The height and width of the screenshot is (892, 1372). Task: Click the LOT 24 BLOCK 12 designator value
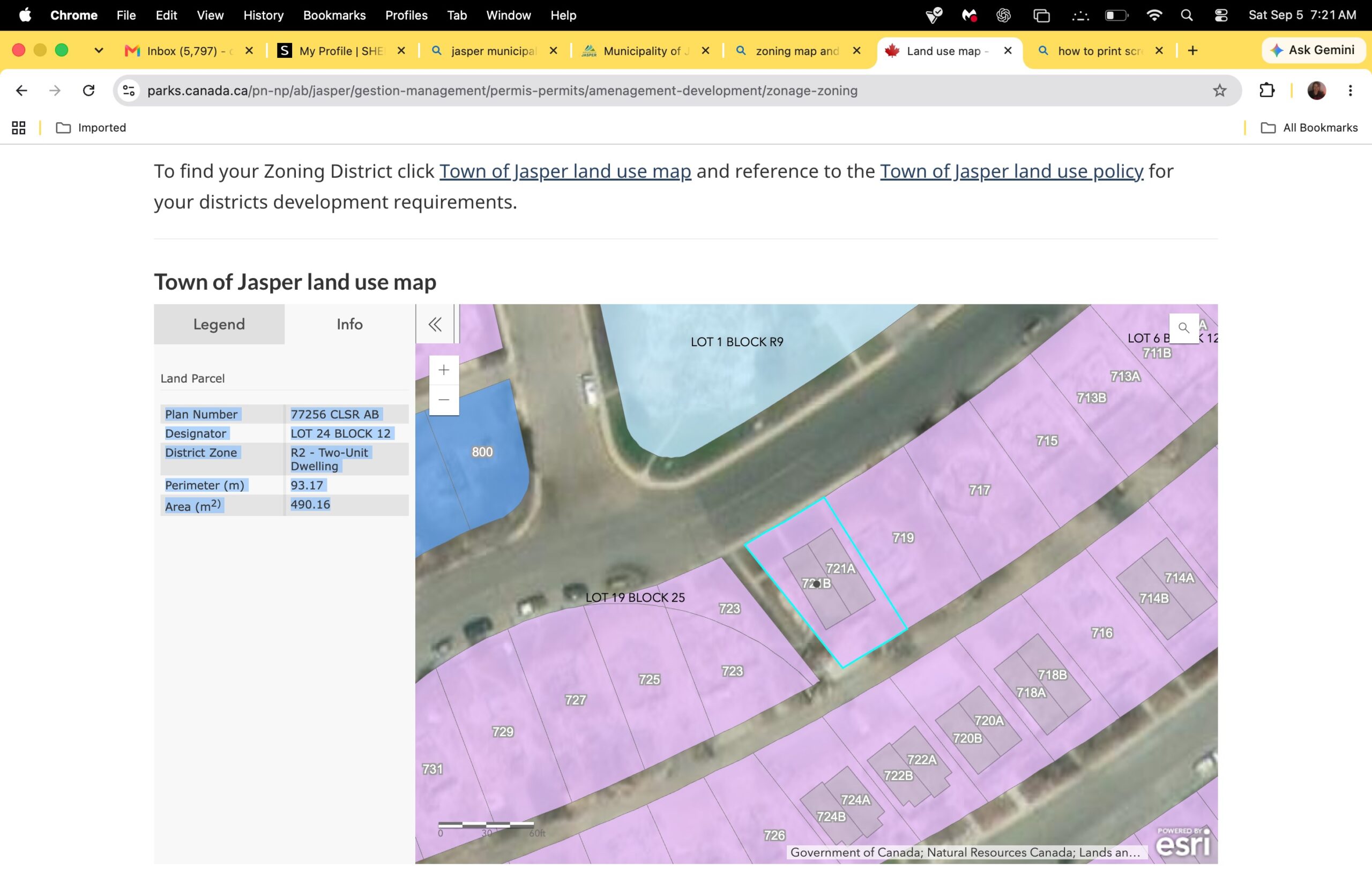click(x=341, y=433)
